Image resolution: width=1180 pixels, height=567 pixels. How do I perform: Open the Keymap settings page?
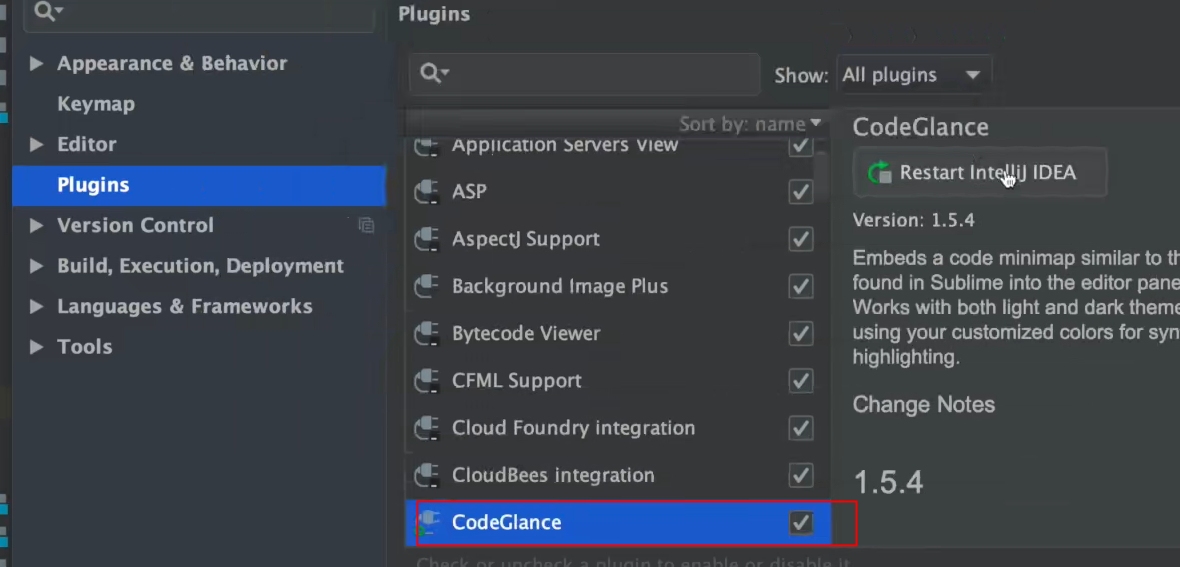click(x=96, y=104)
